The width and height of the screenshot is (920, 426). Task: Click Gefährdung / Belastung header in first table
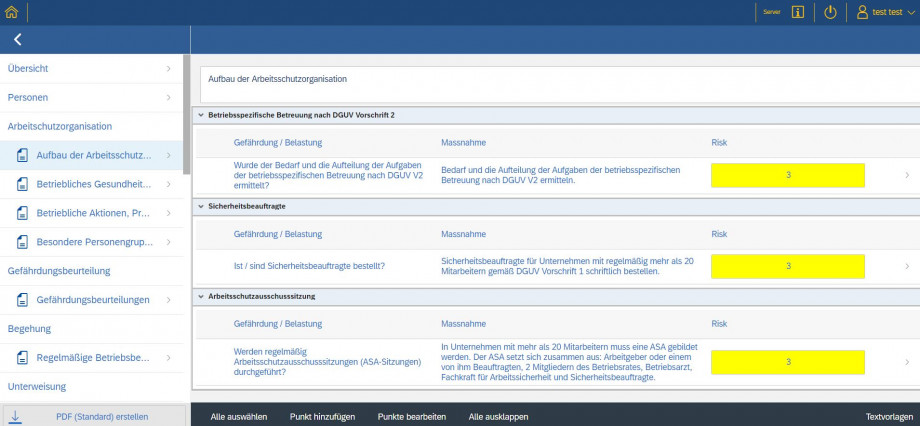click(x=278, y=143)
